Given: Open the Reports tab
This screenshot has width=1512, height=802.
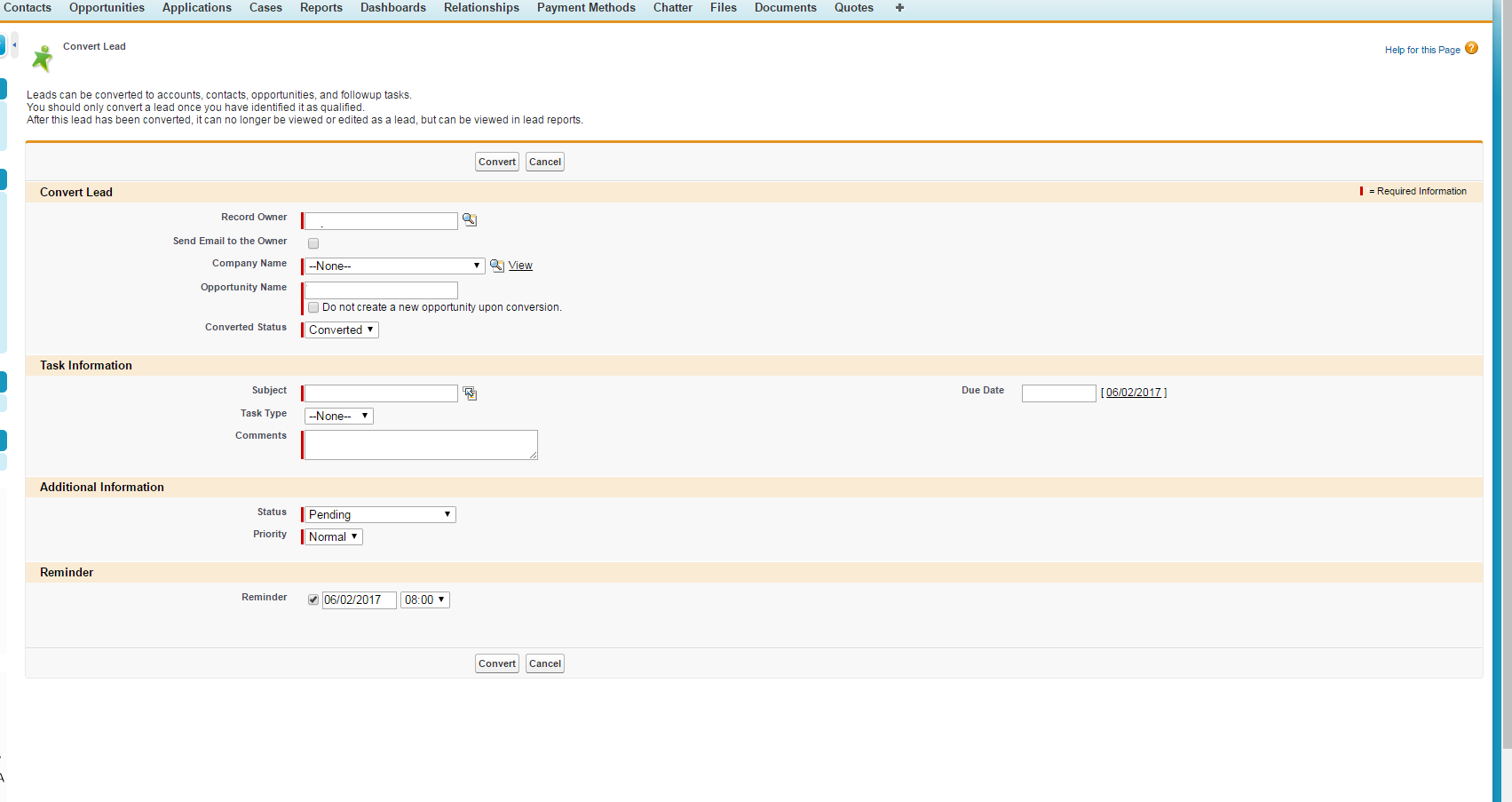Looking at the screenshot, I should click(x=321, y=8).
